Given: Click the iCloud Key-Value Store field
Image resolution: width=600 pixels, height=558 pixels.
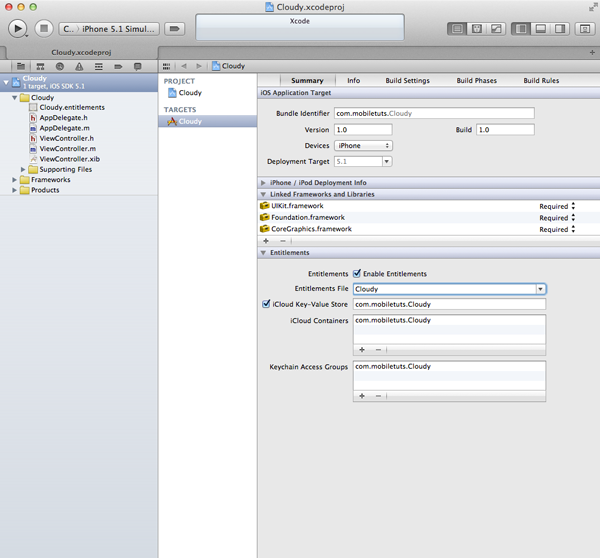Looking at the screenshot, I should click(x=450, y=304).
